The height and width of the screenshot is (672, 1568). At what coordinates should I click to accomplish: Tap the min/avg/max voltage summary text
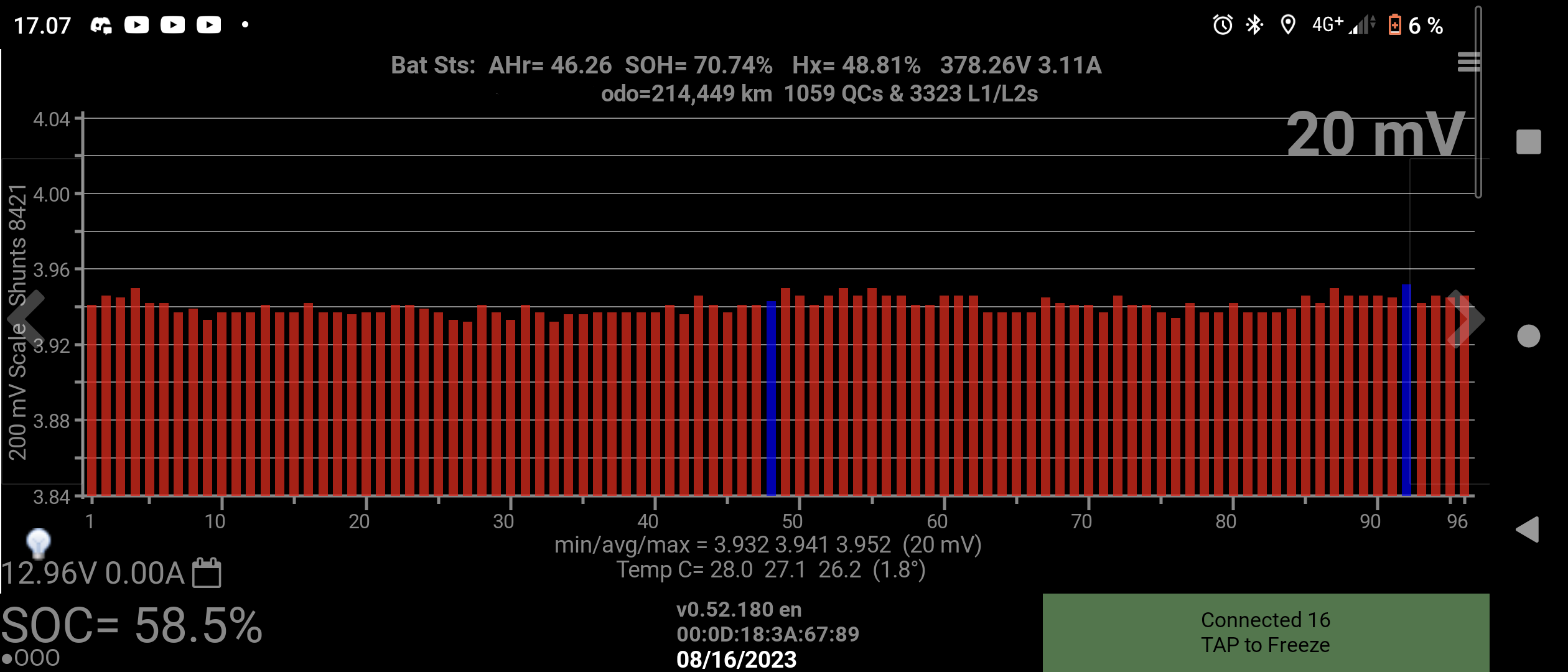(x=767, y=545)
